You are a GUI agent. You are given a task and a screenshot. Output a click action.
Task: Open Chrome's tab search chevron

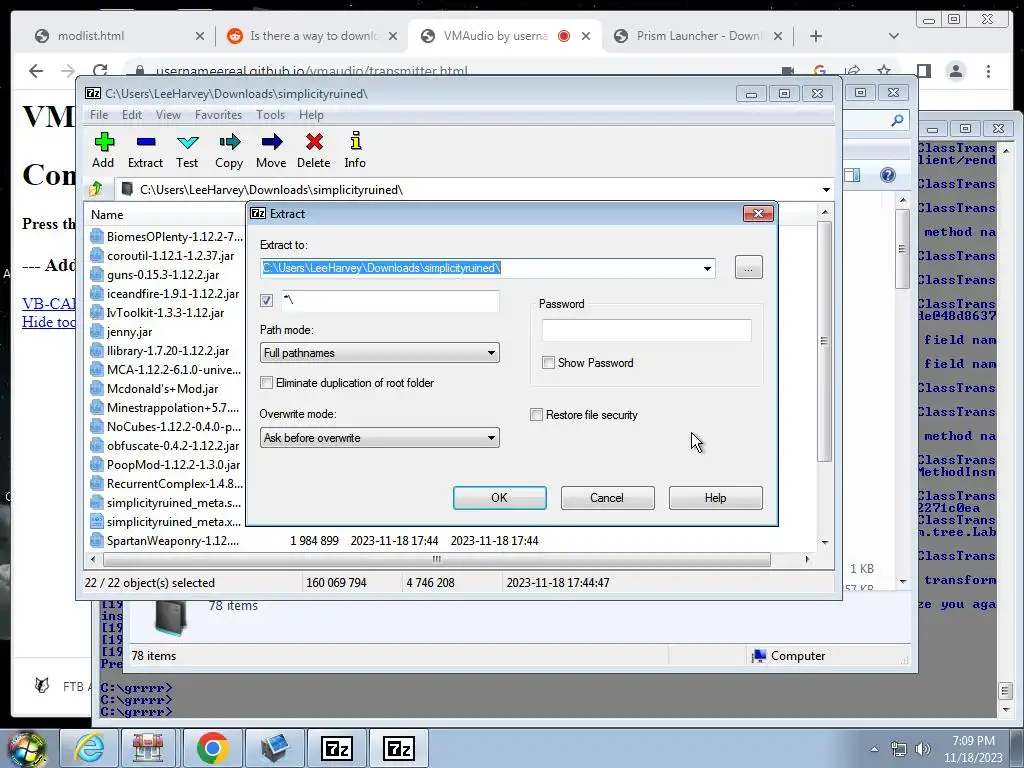point(893,36)
